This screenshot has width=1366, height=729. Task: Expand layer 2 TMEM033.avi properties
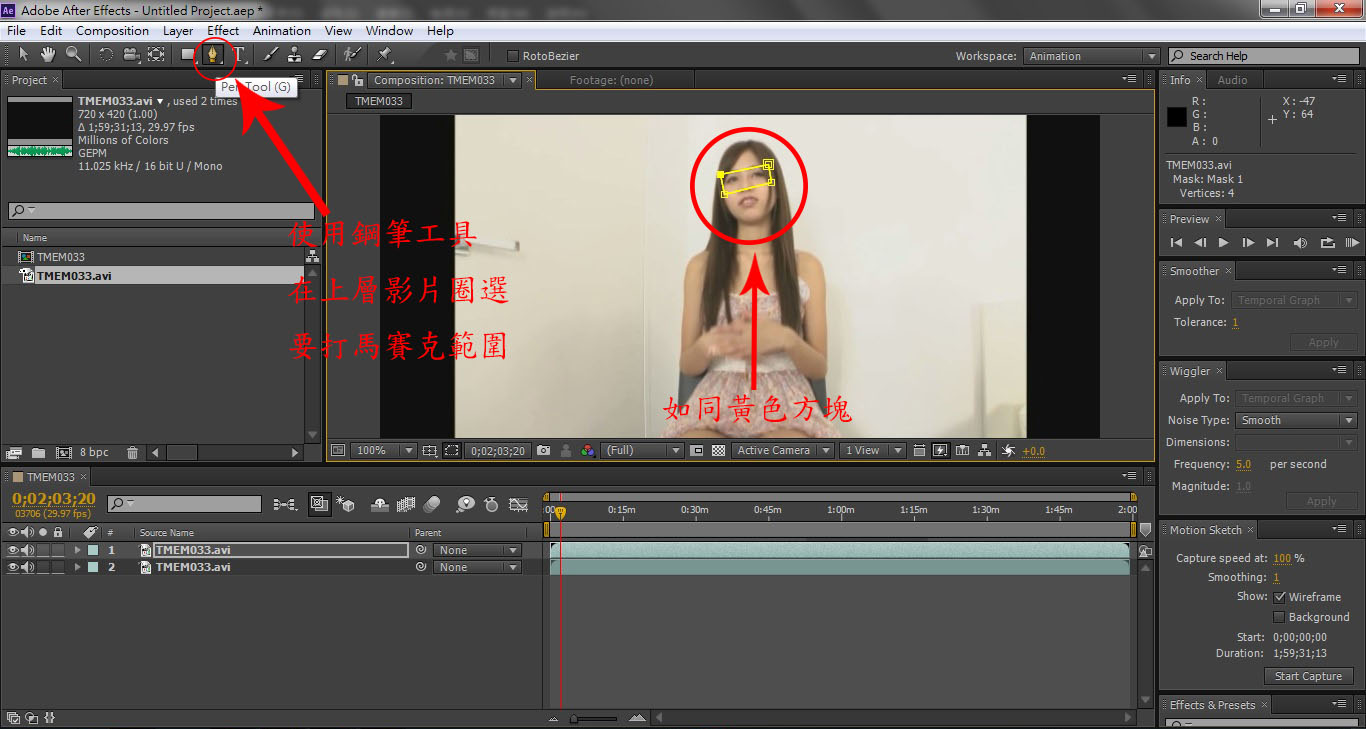point(78,567)
